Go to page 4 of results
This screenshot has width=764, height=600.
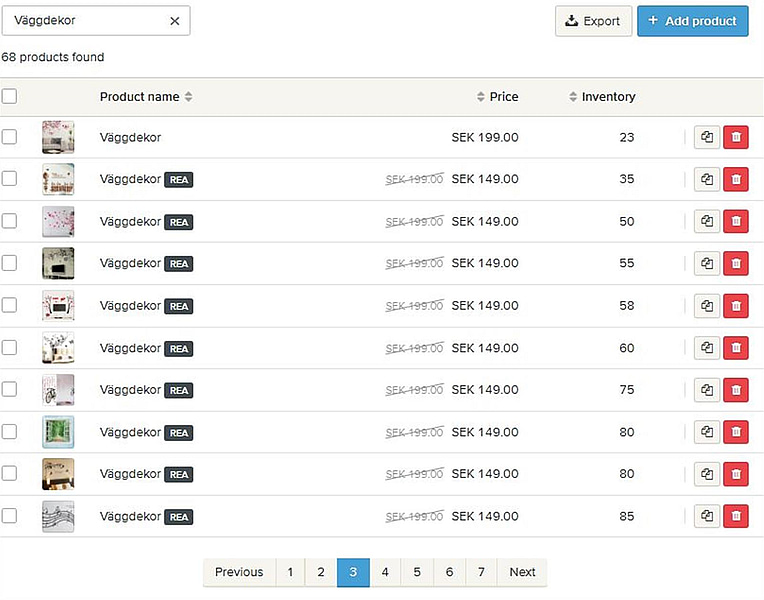tap(385, 572)
